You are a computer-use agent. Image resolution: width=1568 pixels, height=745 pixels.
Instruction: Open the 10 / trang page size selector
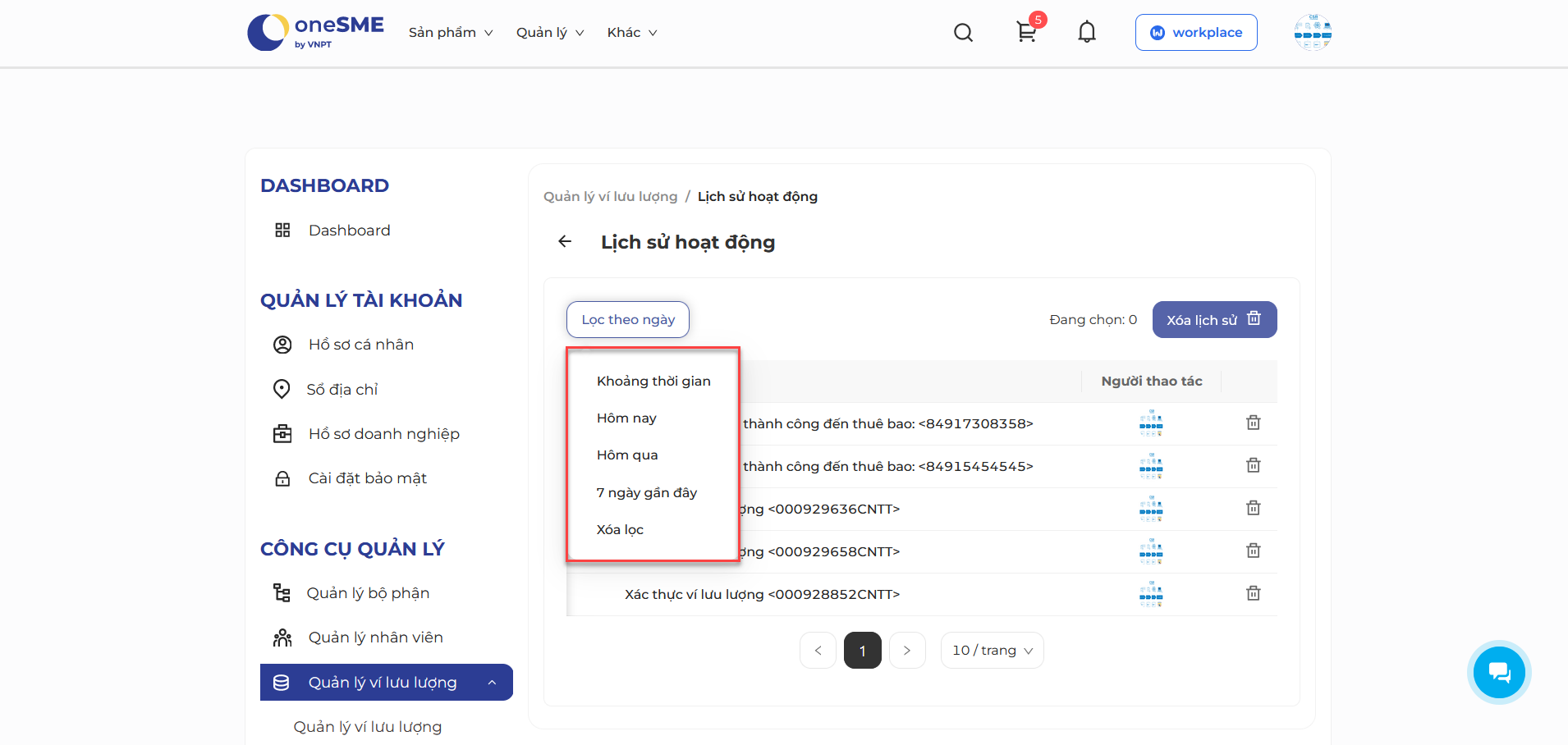[x=992, y=650]
